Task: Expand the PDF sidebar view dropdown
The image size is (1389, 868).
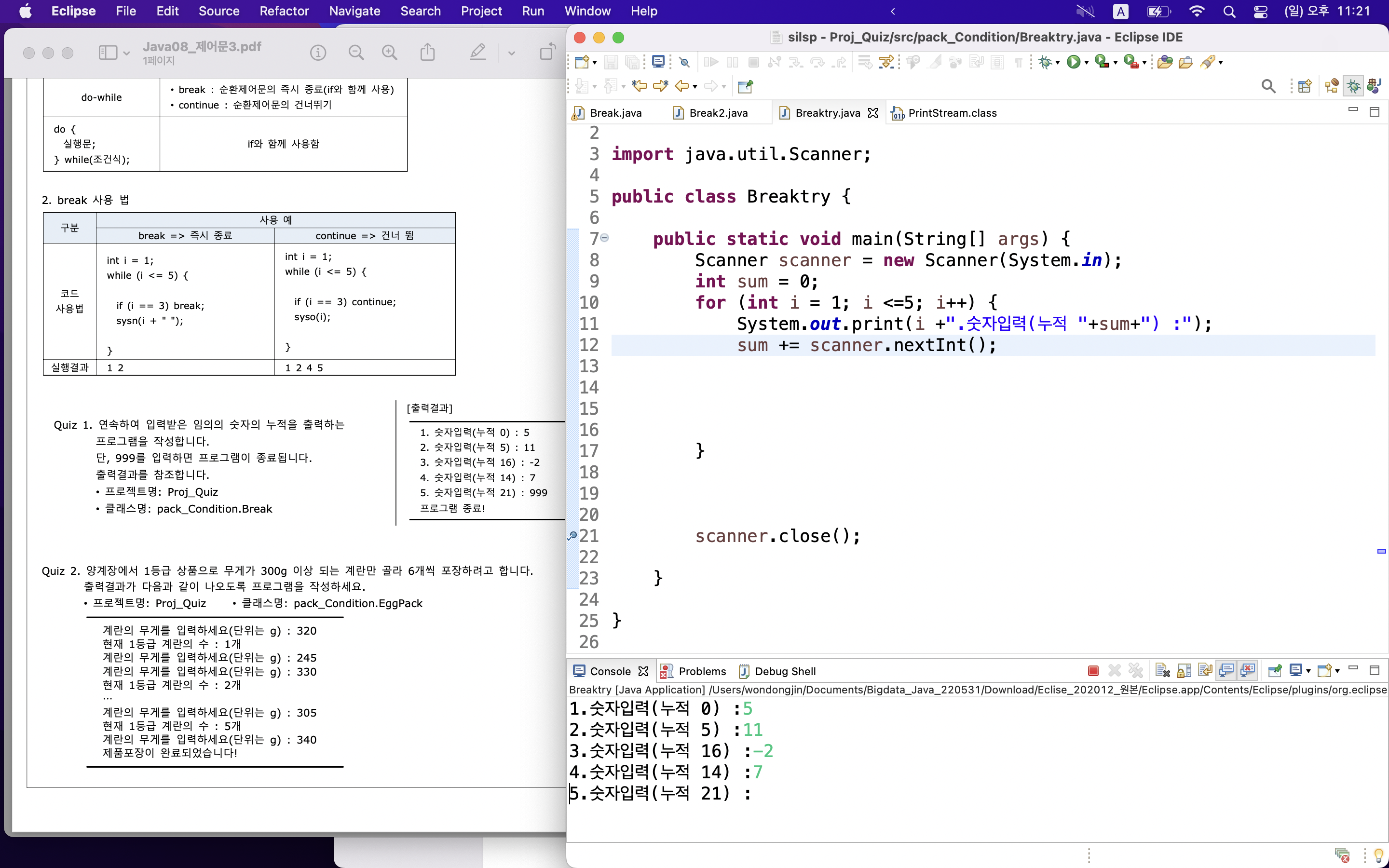Action: coord(126,54)
